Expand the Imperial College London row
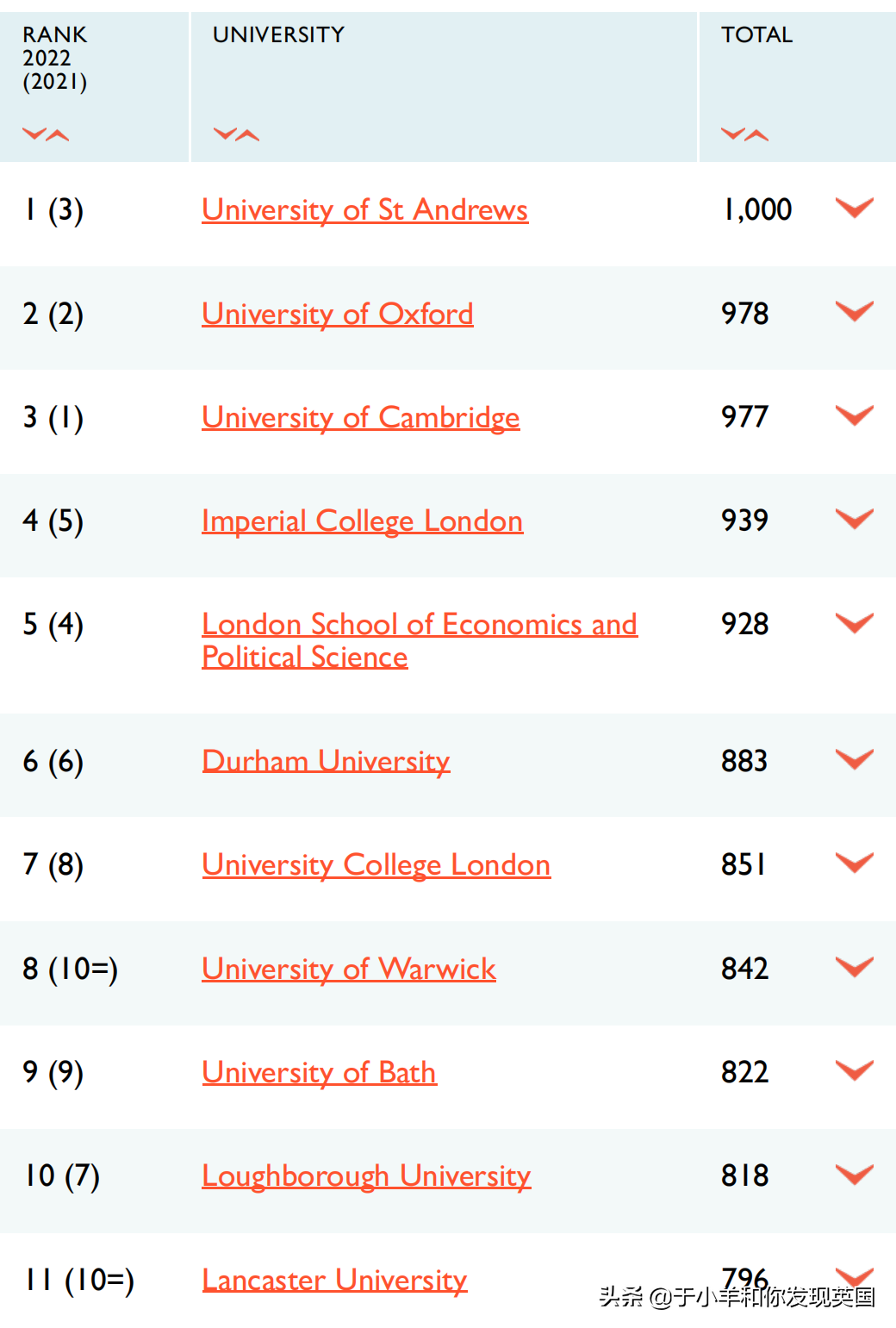 click(x=854, y=518)
